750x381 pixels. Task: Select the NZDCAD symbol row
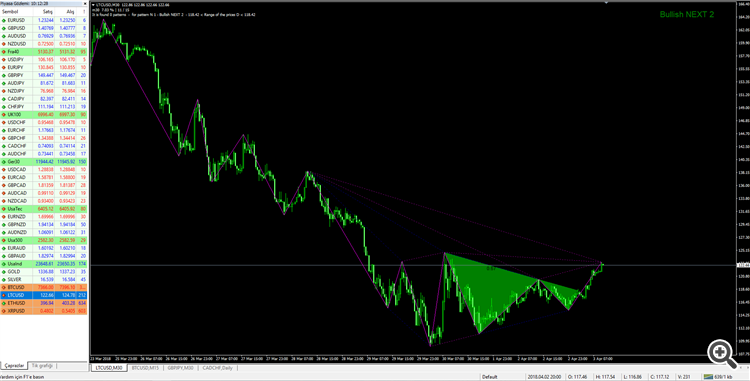(x=44, y=201)
